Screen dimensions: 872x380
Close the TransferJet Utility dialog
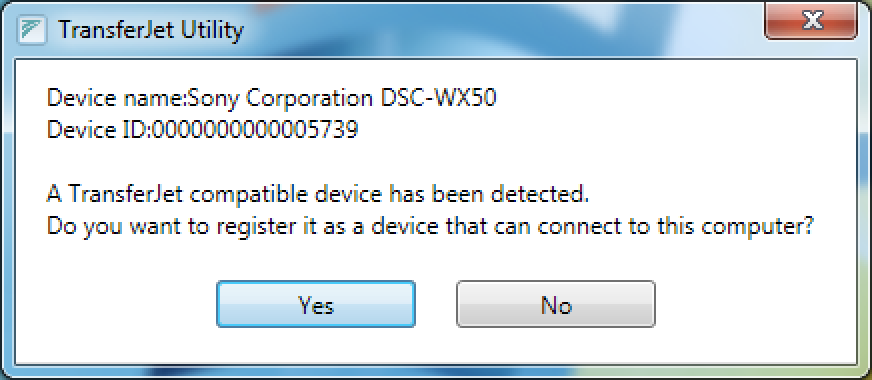(x=811, y=21)
